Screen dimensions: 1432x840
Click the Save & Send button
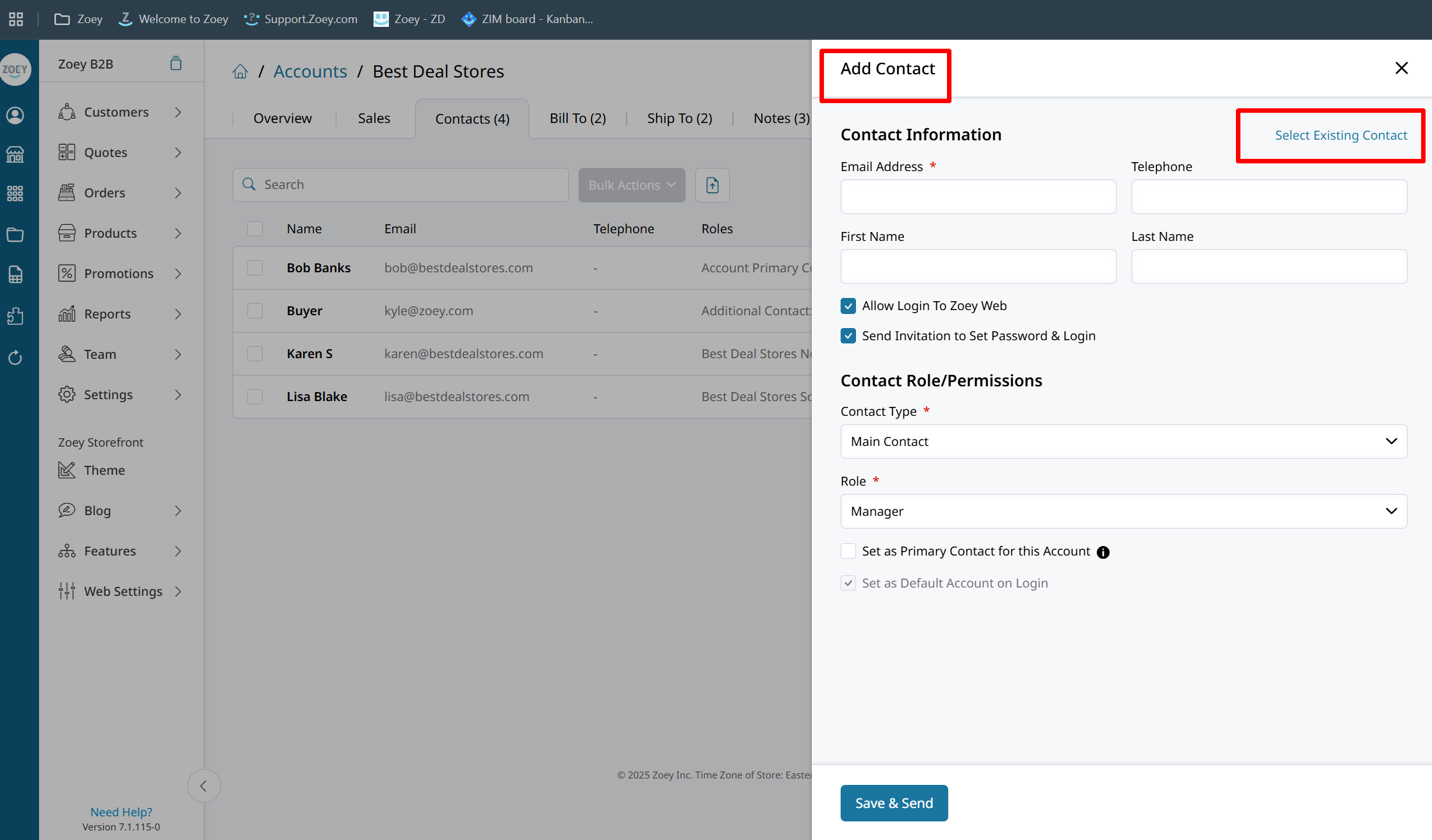[894, 803]
